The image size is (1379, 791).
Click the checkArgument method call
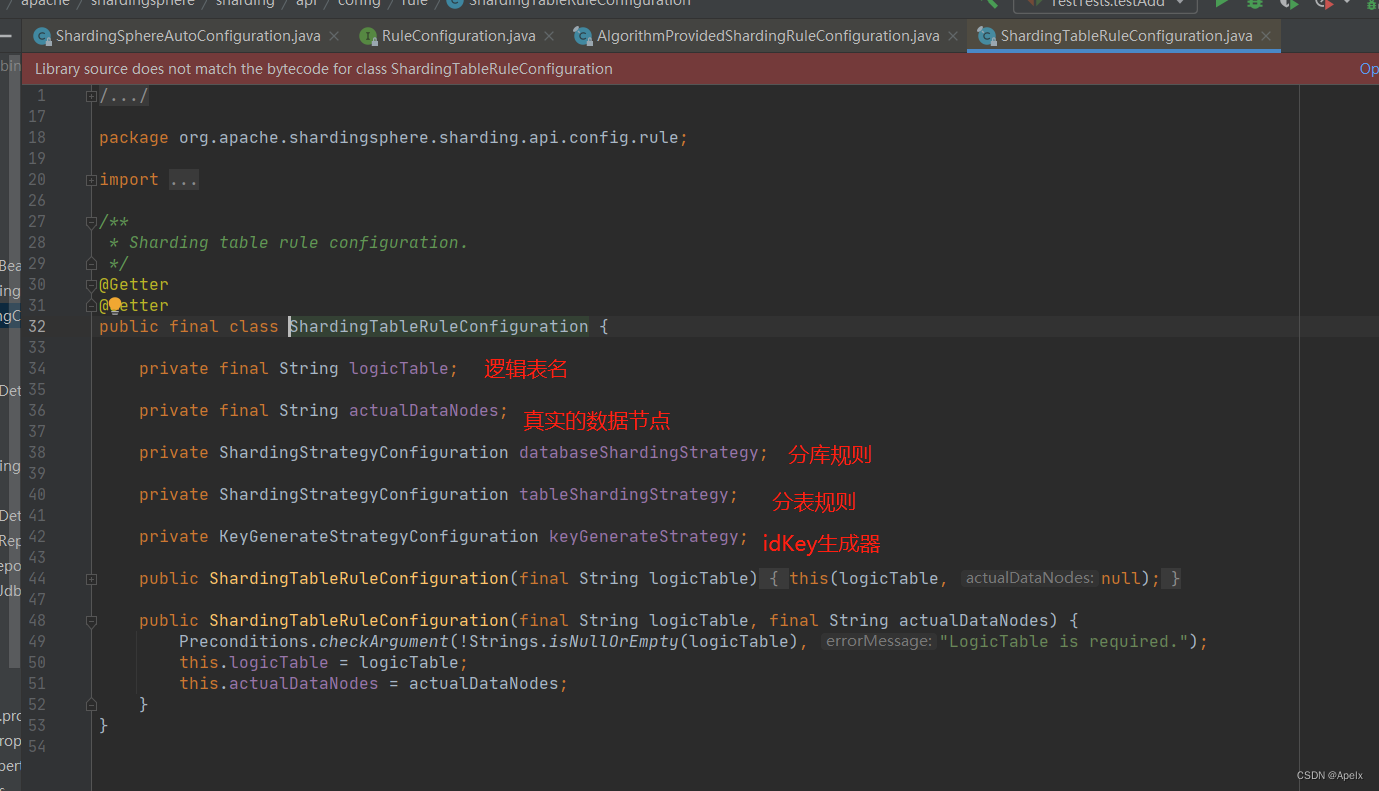384,642
